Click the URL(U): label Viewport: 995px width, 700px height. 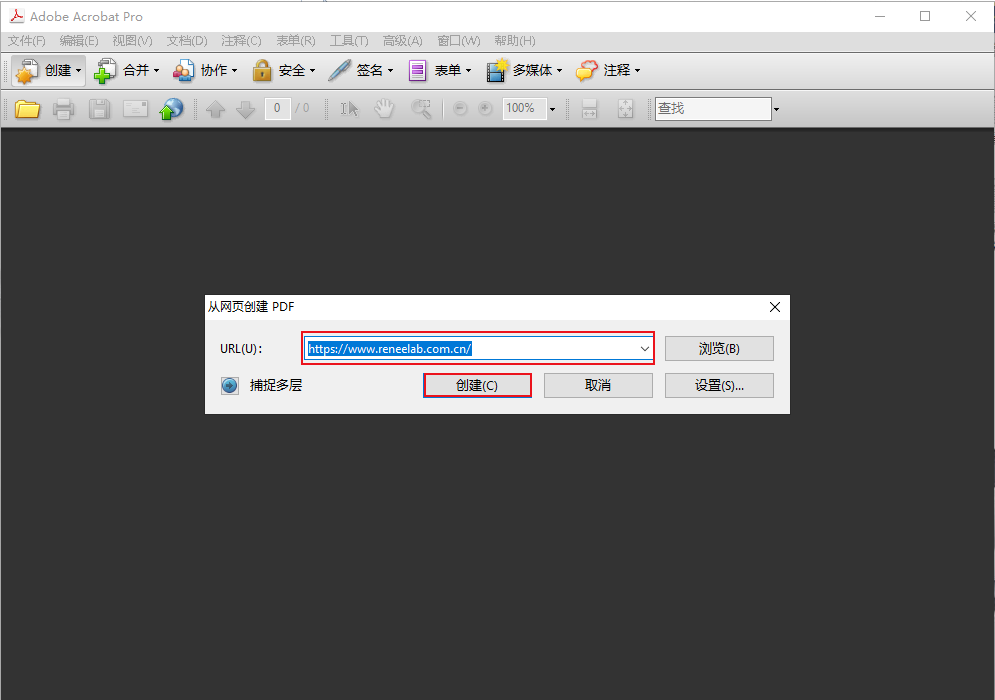(241, 348)
